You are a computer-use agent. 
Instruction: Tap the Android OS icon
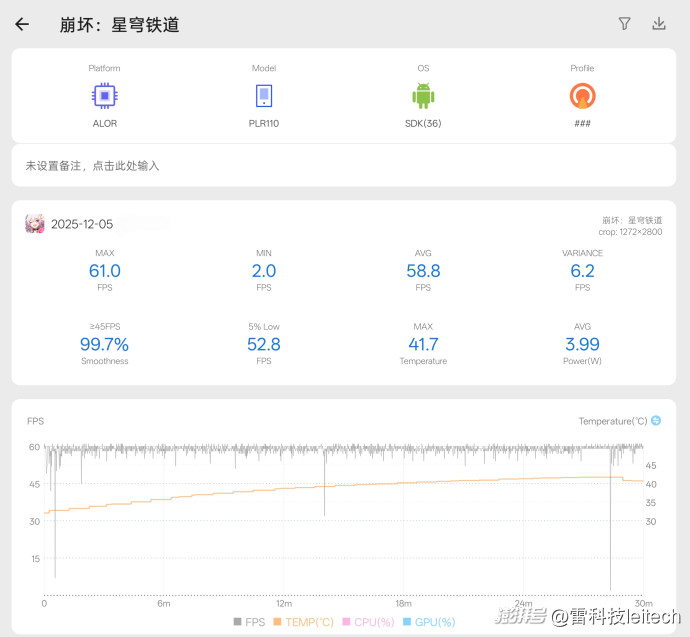point(423,96)
